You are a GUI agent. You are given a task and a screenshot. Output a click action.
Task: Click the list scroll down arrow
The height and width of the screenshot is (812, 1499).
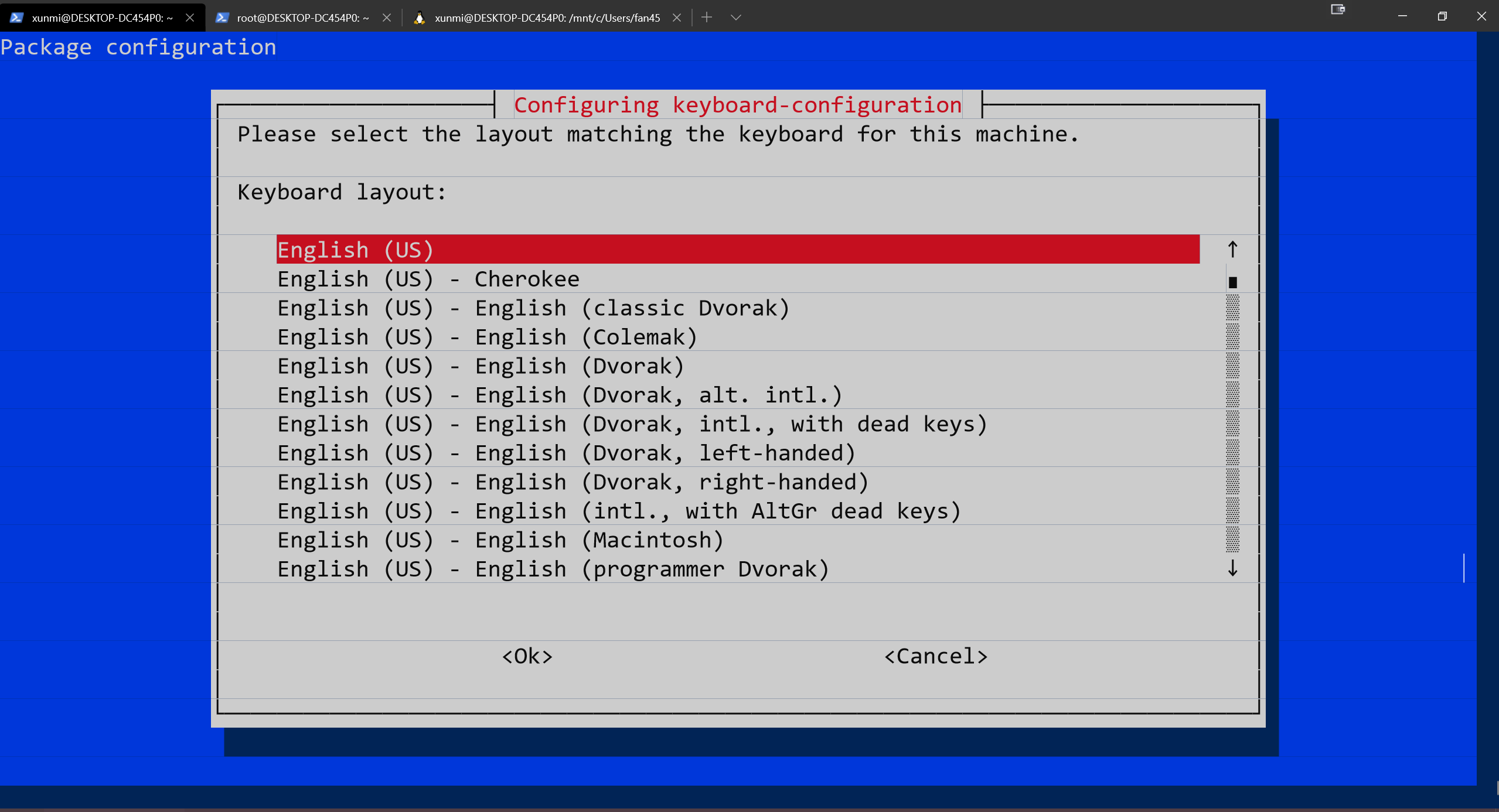[x=1232, y=568]
